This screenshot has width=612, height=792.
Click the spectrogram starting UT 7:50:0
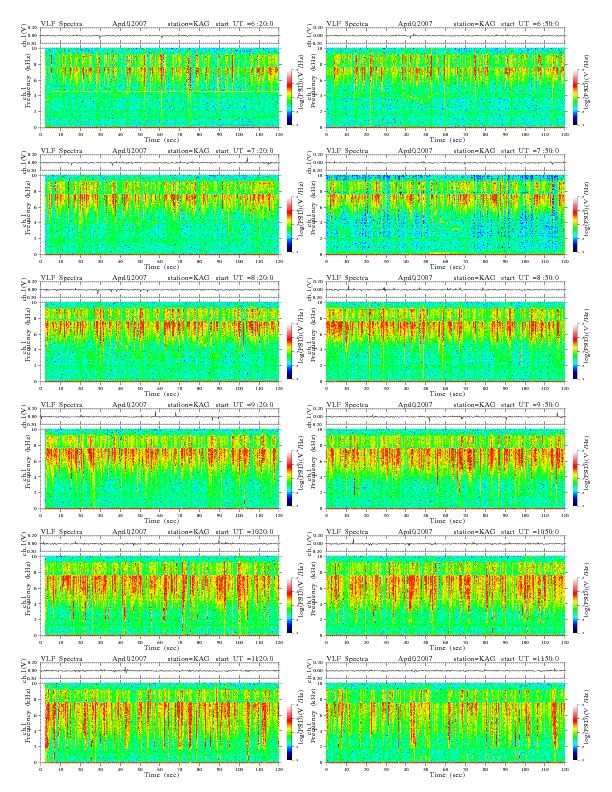click(445, 215)
